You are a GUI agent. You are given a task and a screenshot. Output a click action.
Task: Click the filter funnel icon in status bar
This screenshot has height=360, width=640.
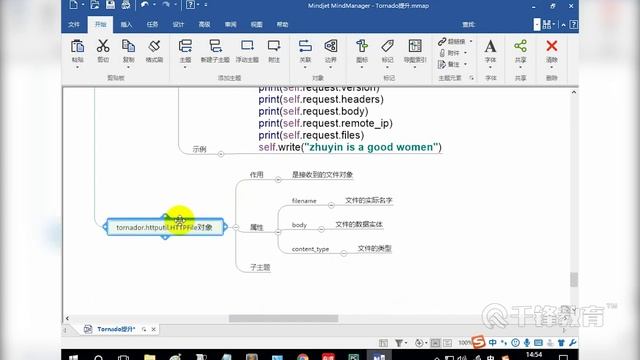tap(398, 343)
